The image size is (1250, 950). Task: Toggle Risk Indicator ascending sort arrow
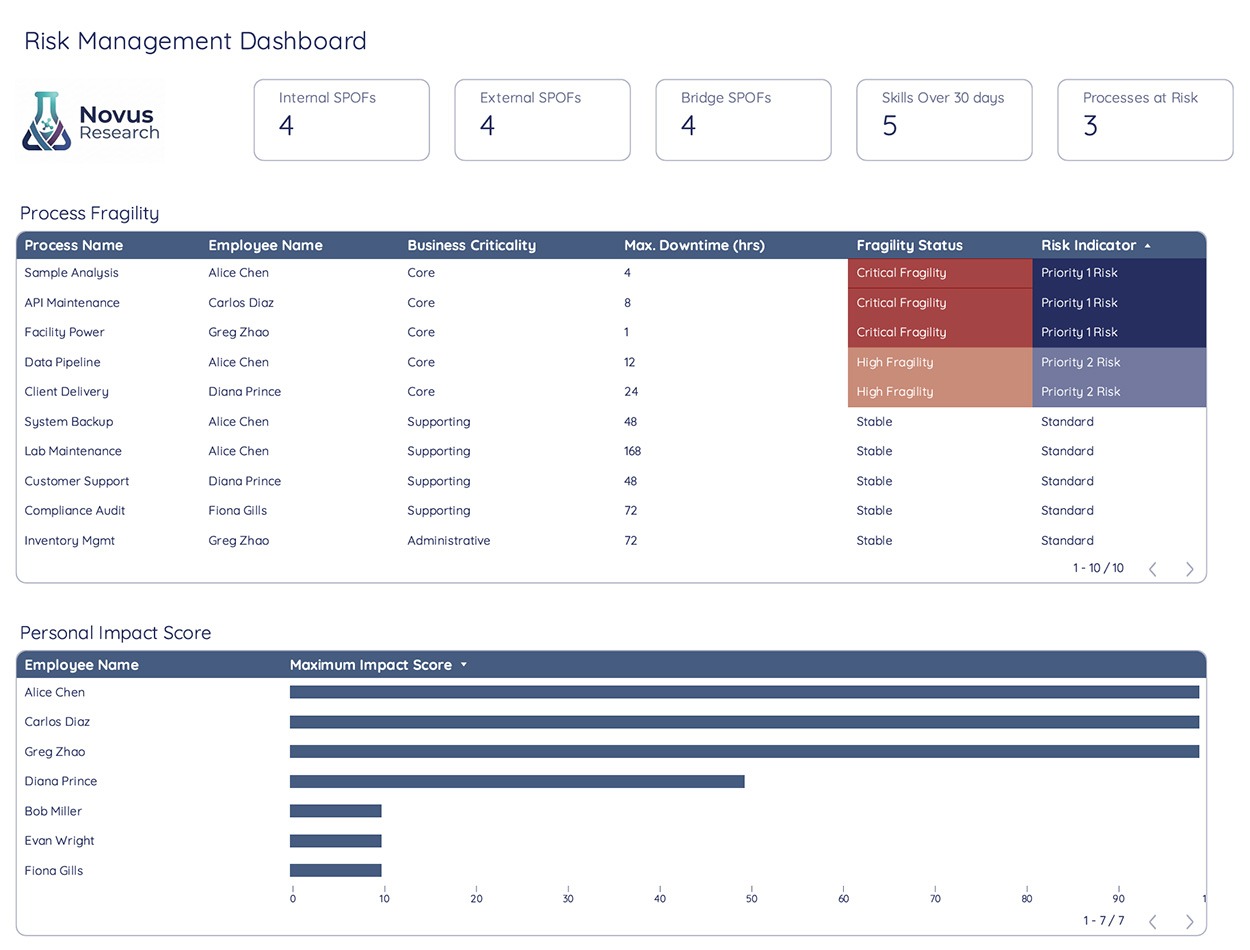point(1147,245)
